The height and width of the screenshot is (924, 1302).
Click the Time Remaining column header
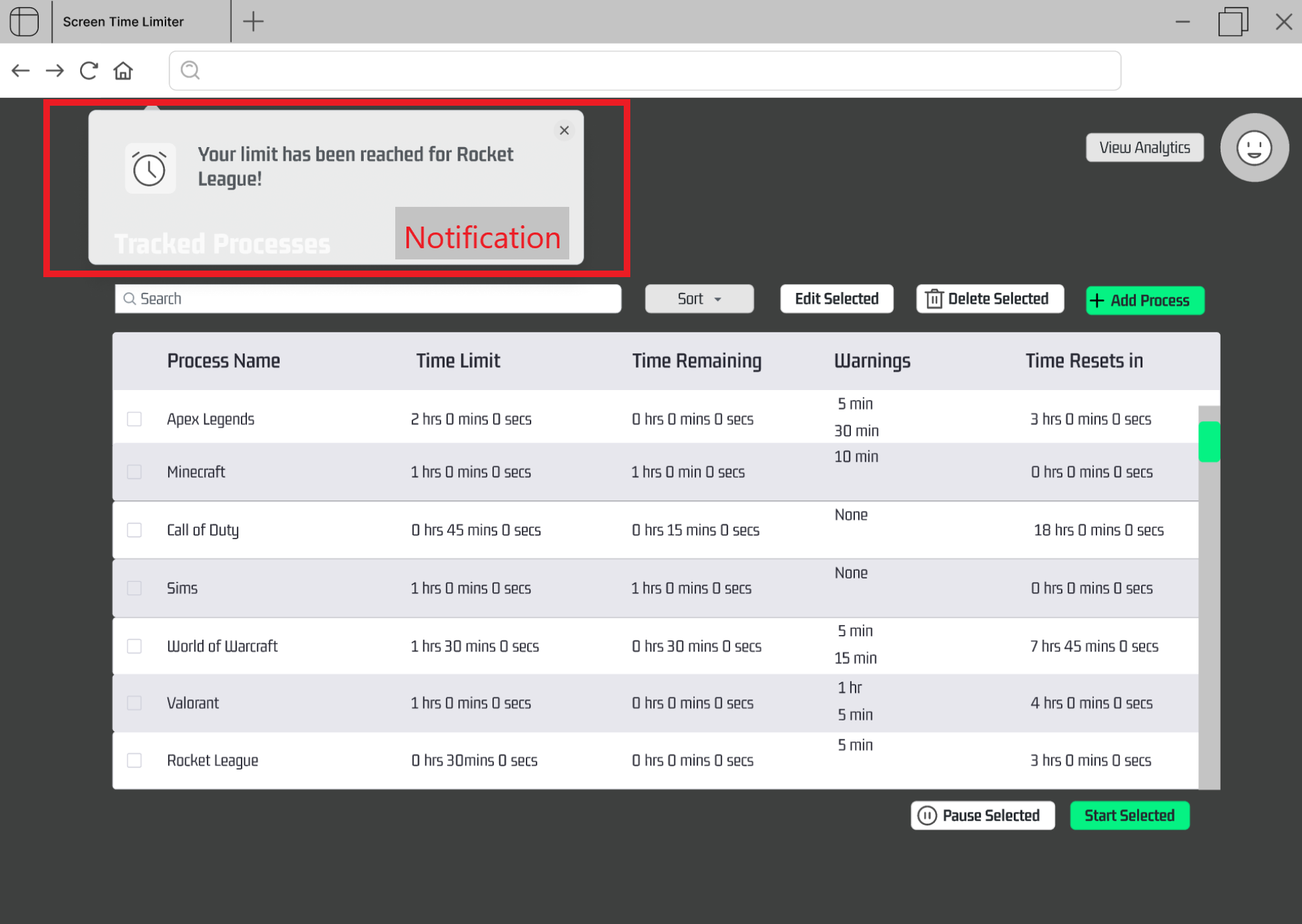tap(697, 361)
